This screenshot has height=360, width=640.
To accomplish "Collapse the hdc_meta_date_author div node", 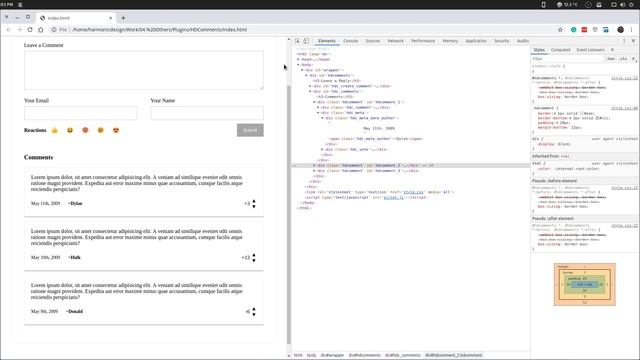I will click(322, 118).
